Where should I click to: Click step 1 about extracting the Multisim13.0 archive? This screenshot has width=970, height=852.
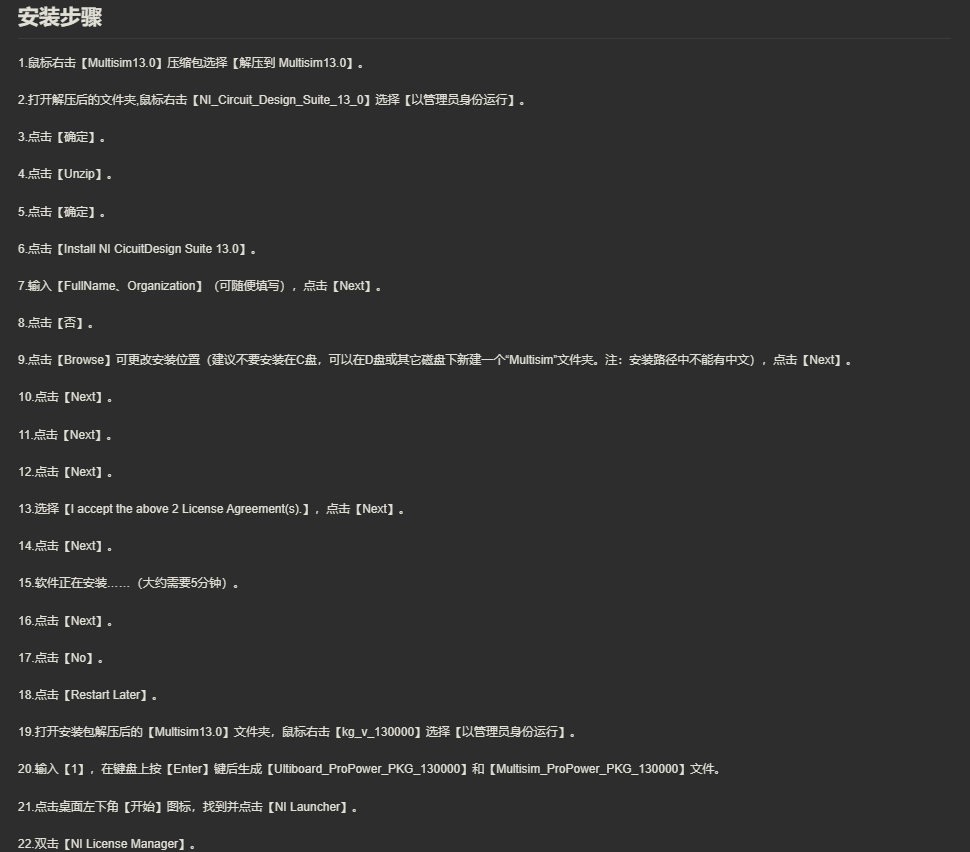click(191, 63)
